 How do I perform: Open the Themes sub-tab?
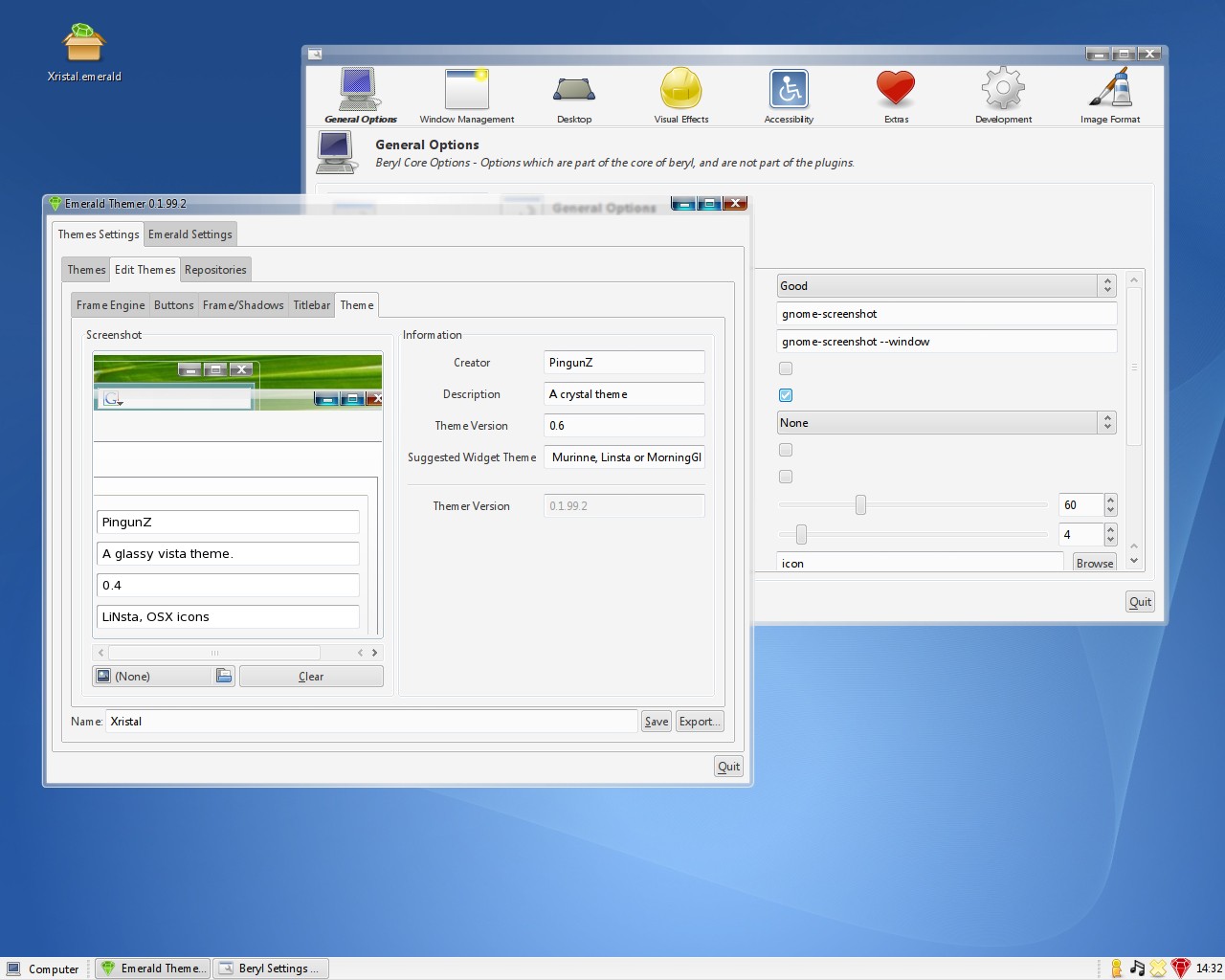[86, 270]
